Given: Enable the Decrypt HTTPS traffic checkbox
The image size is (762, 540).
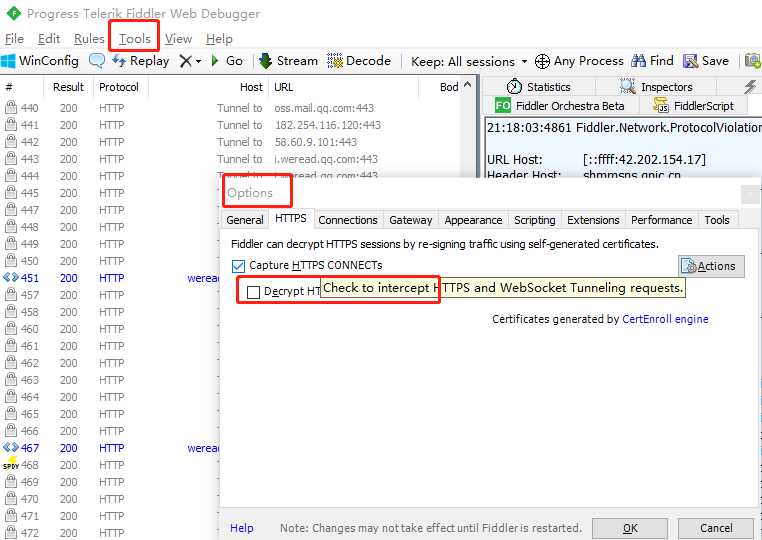Looking at the screenshot, I should pyautogui.click(x=253, y=292).
